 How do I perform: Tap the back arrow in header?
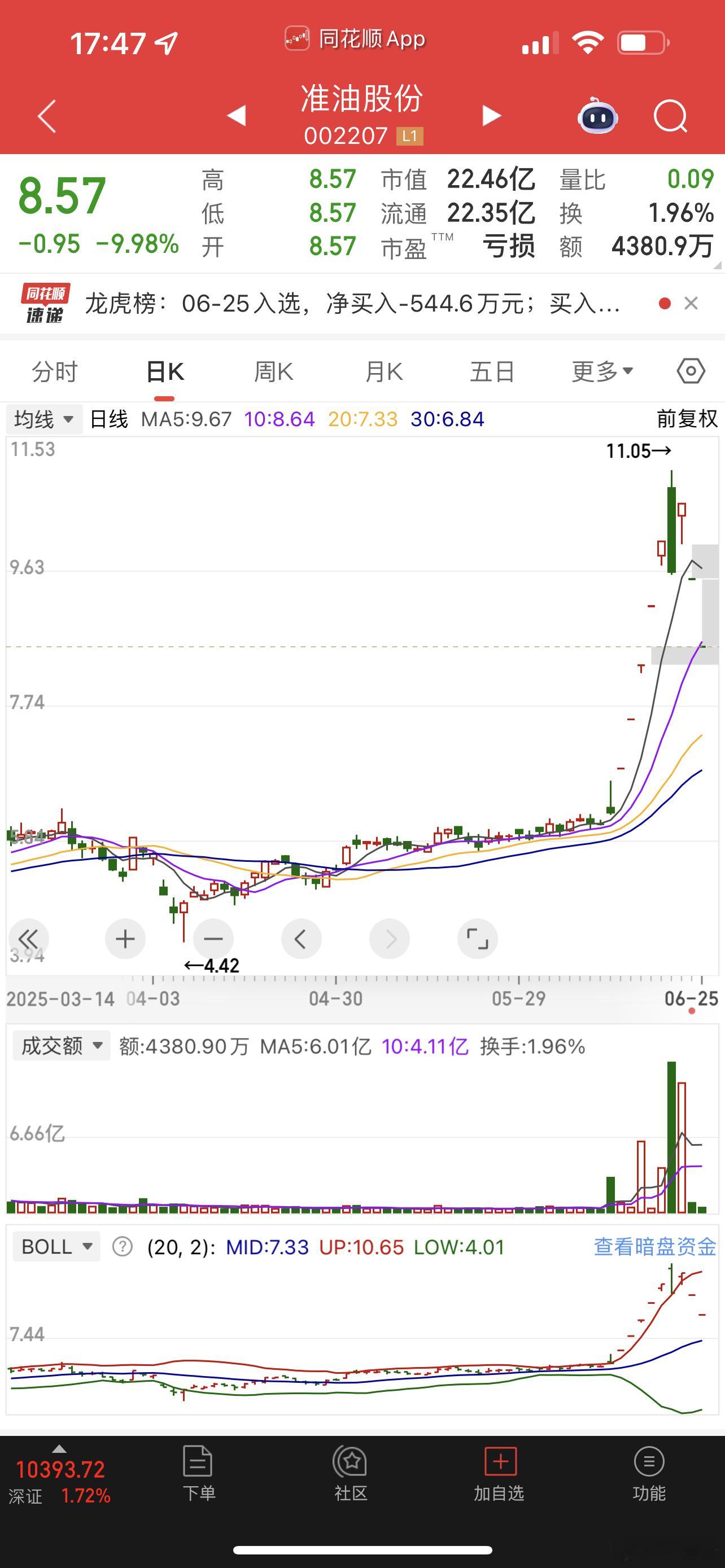47,116
